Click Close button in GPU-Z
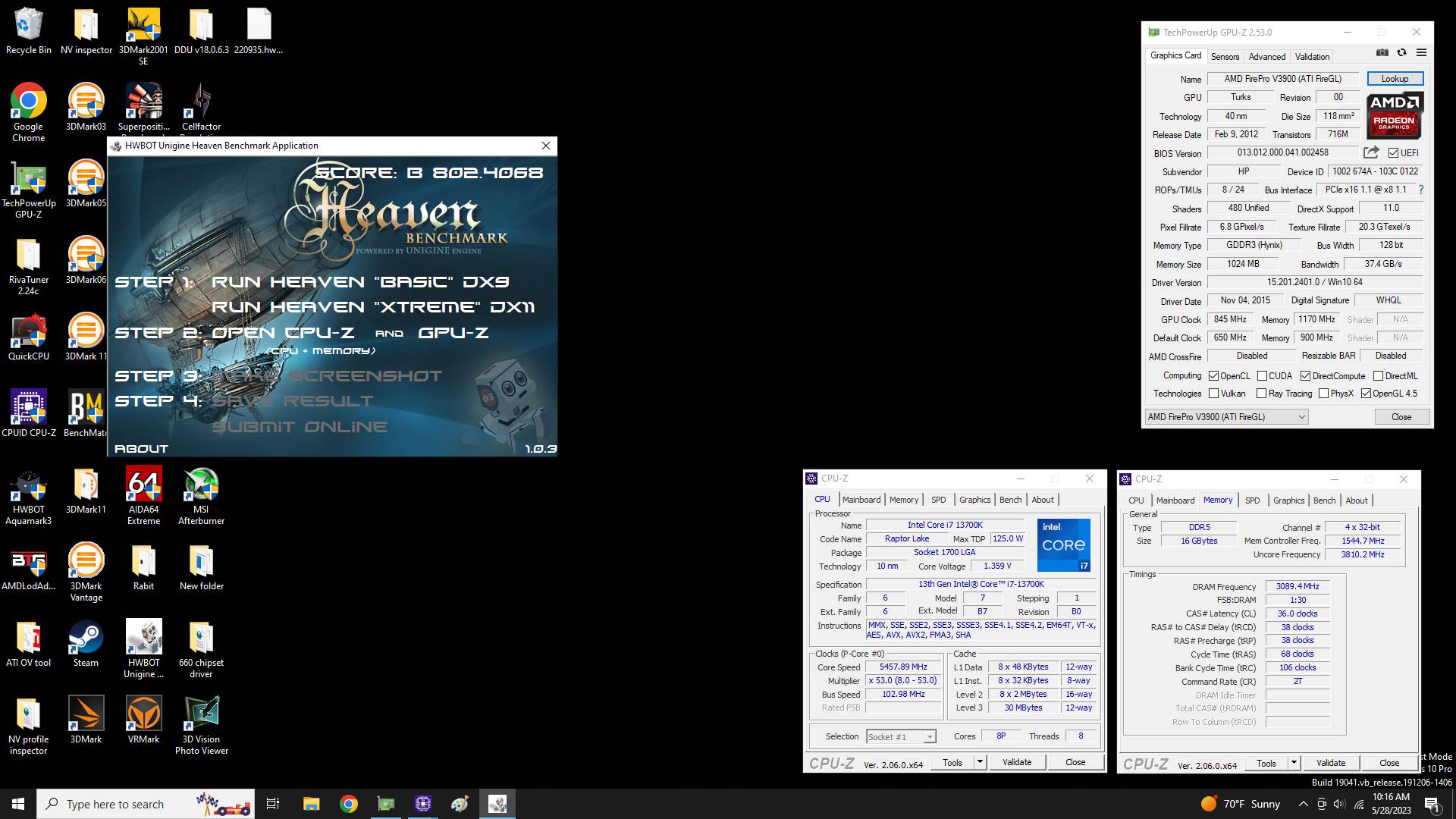 (x=1401, y=417)
